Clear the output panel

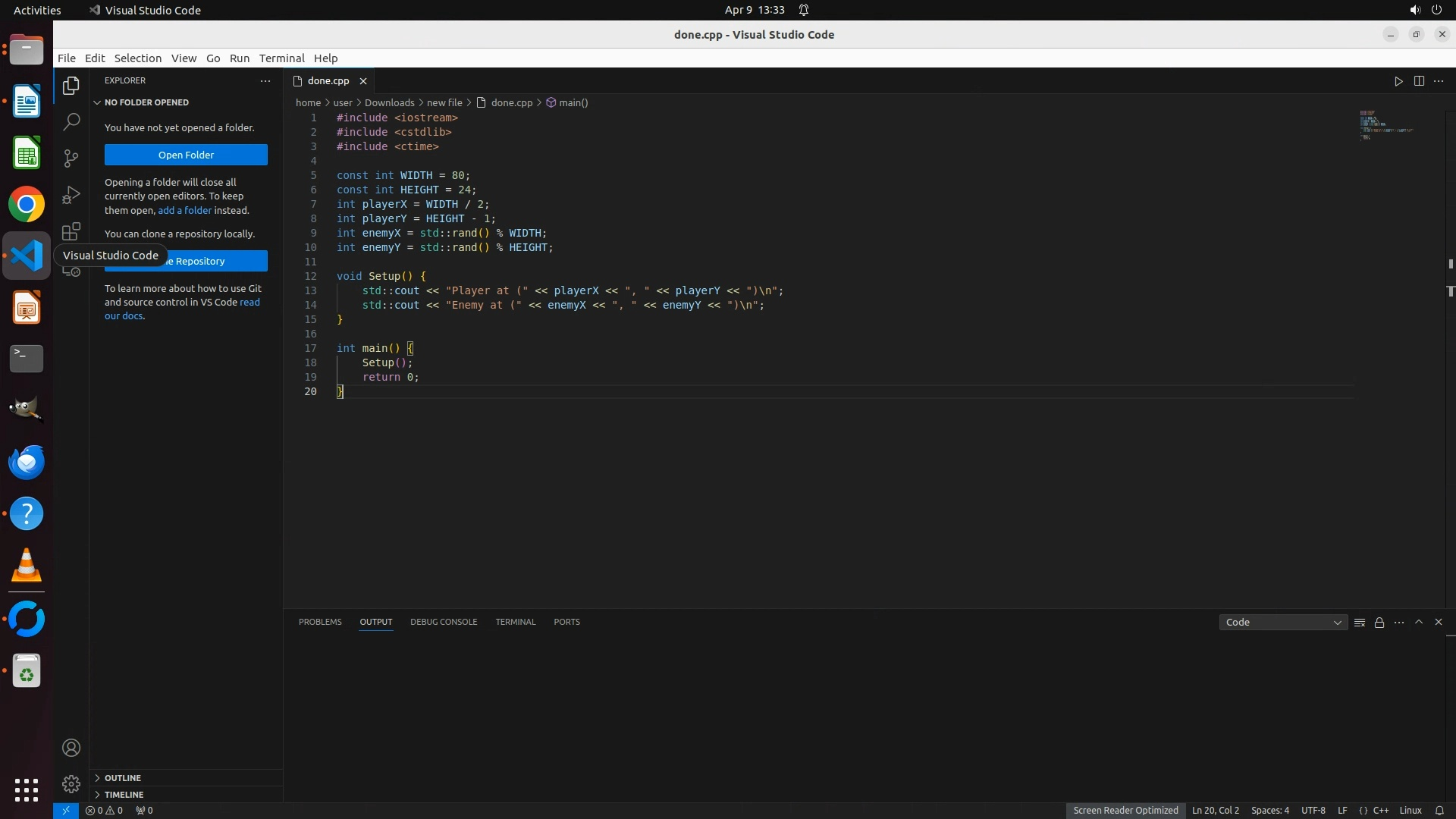(1360, 622)
